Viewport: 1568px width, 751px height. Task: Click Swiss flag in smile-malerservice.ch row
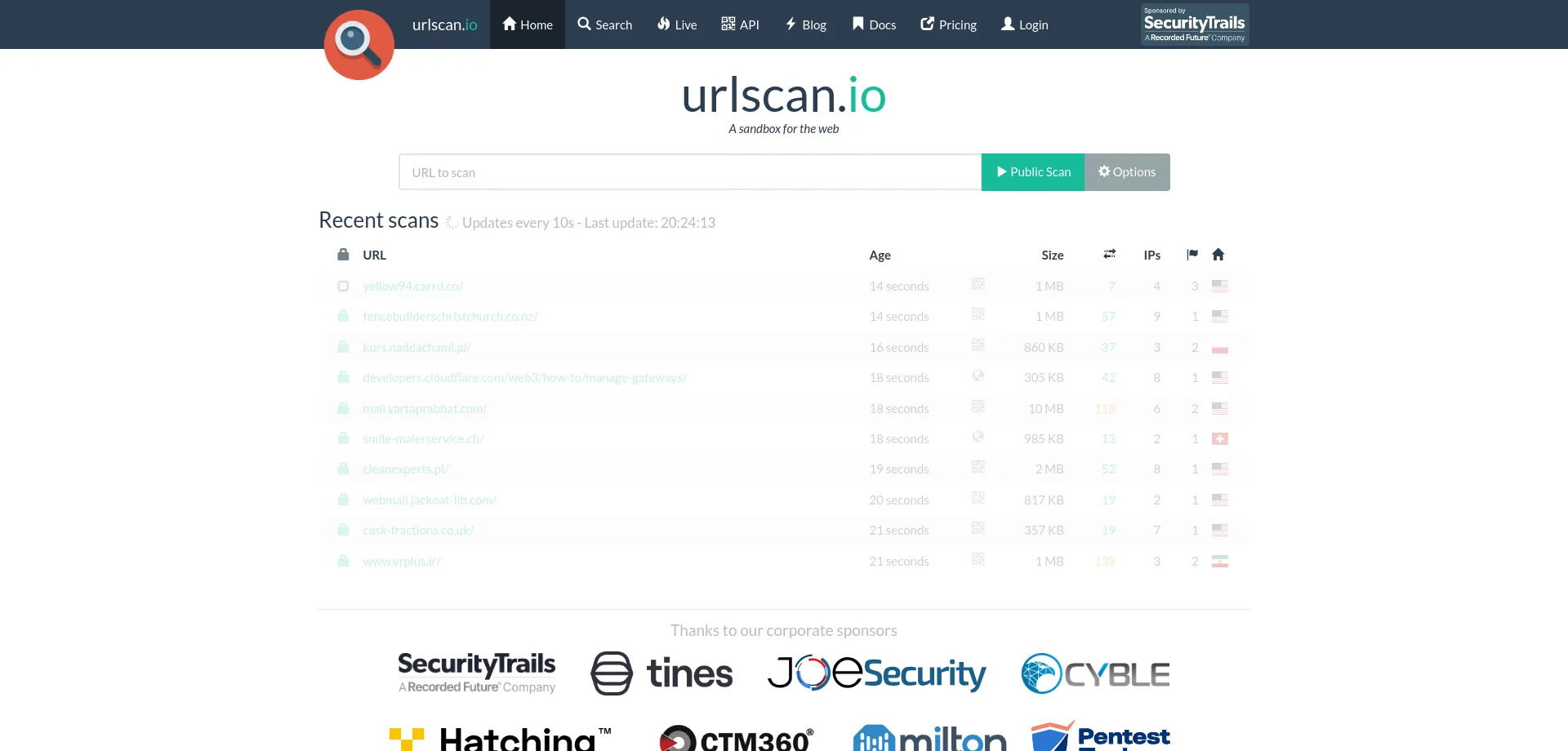1220,439
